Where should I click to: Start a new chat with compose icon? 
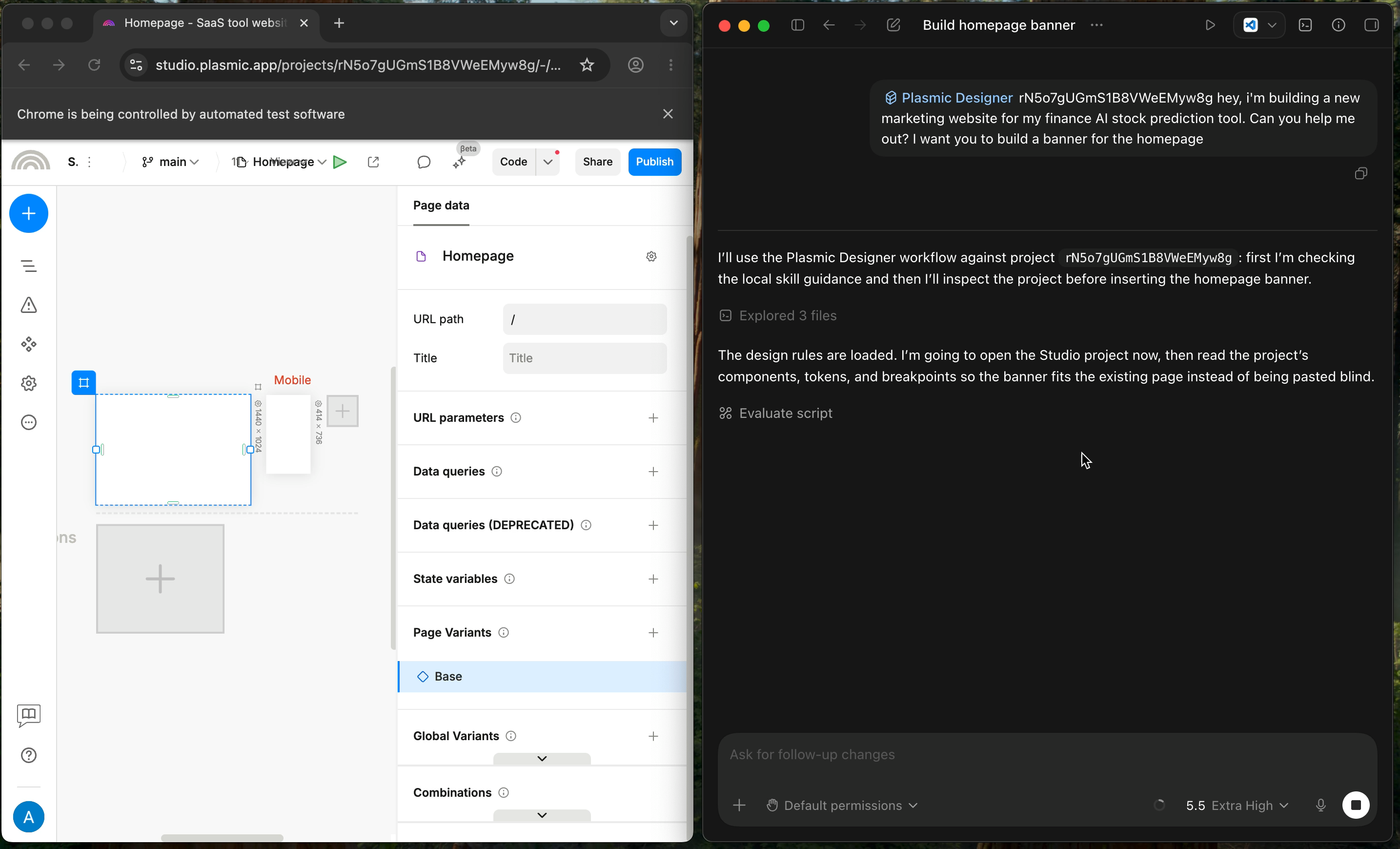pos(893,25)
